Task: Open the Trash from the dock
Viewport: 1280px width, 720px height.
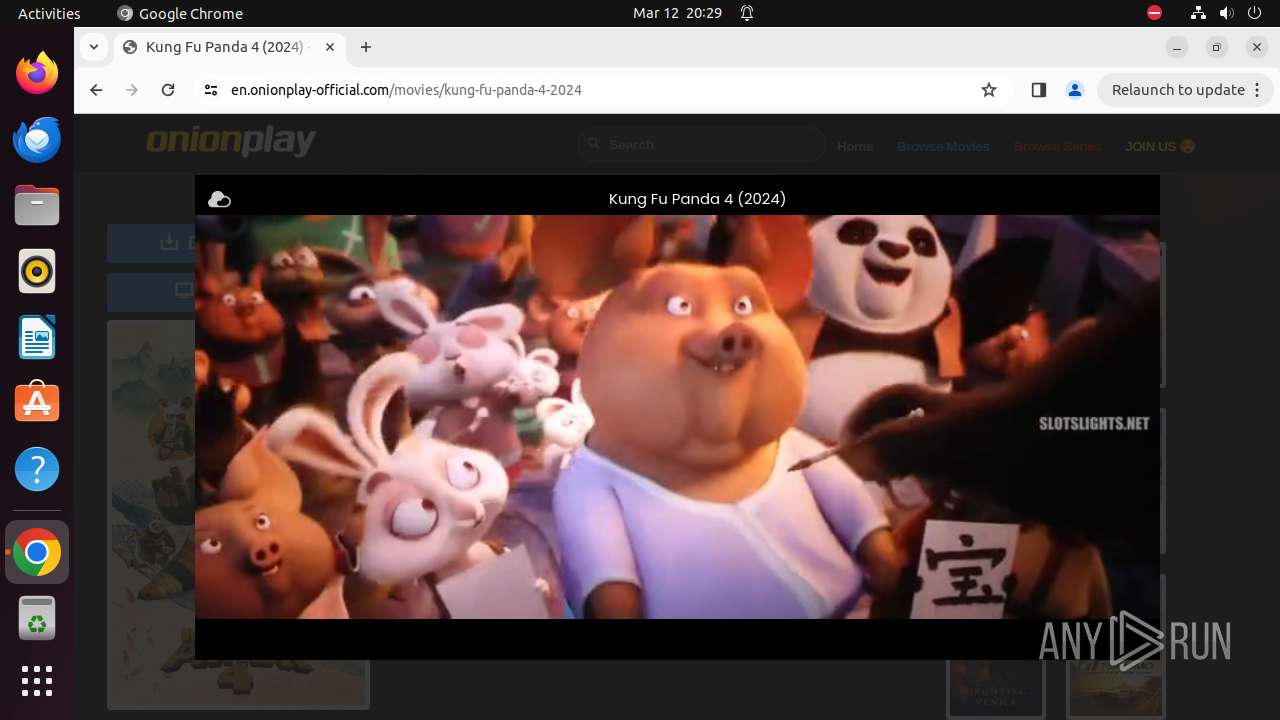Action: 37,618
